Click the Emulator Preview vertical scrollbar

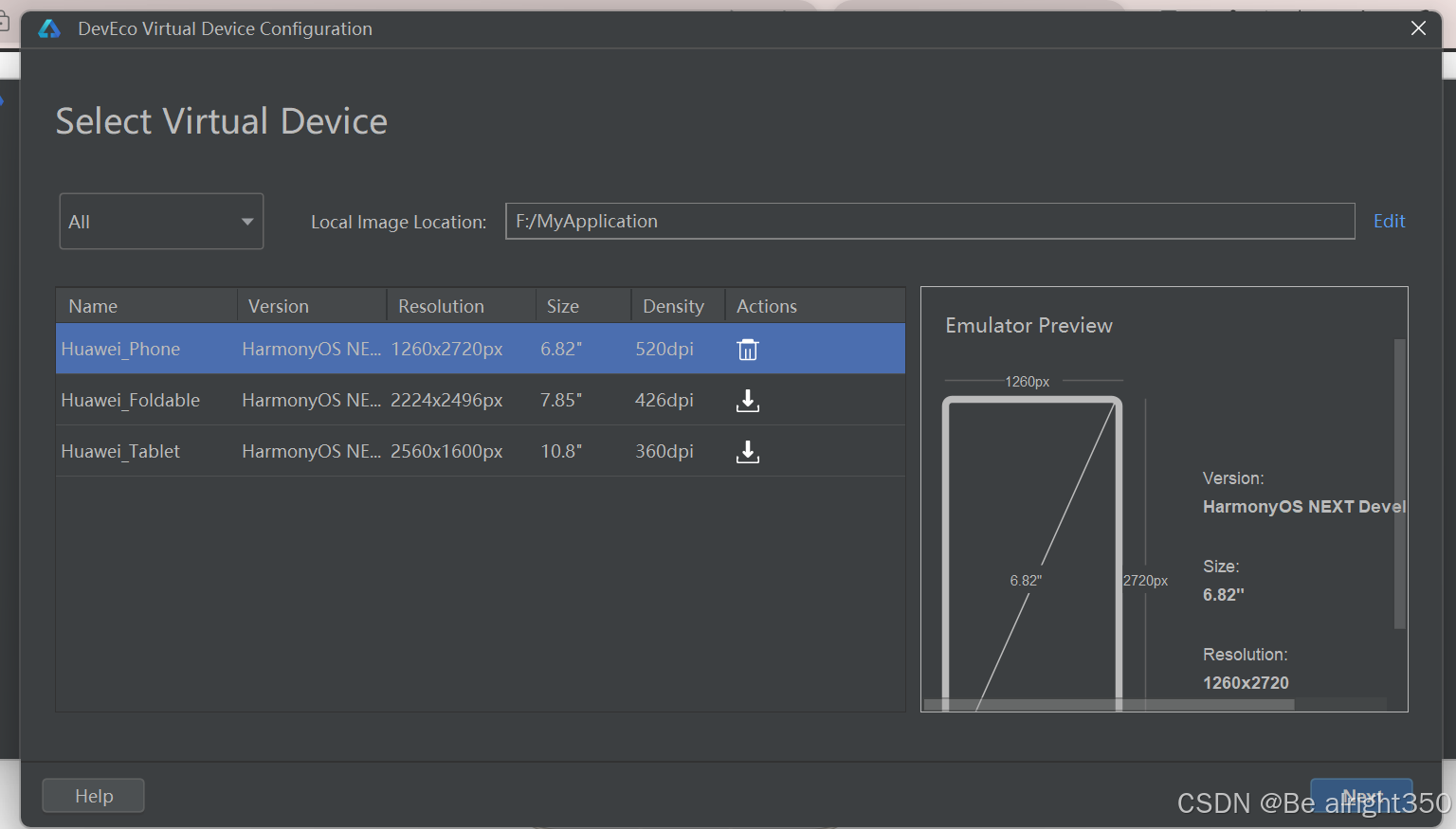click(x=1399, y=483)
